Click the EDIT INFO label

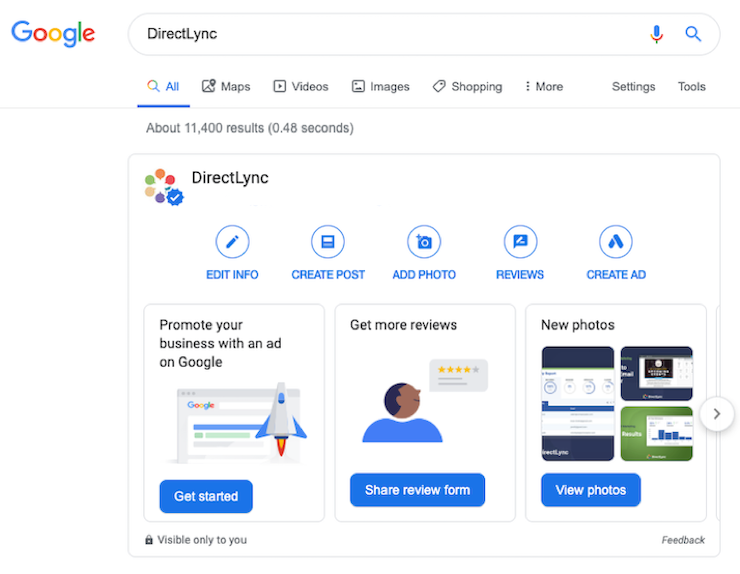click(x=232, y=275)
